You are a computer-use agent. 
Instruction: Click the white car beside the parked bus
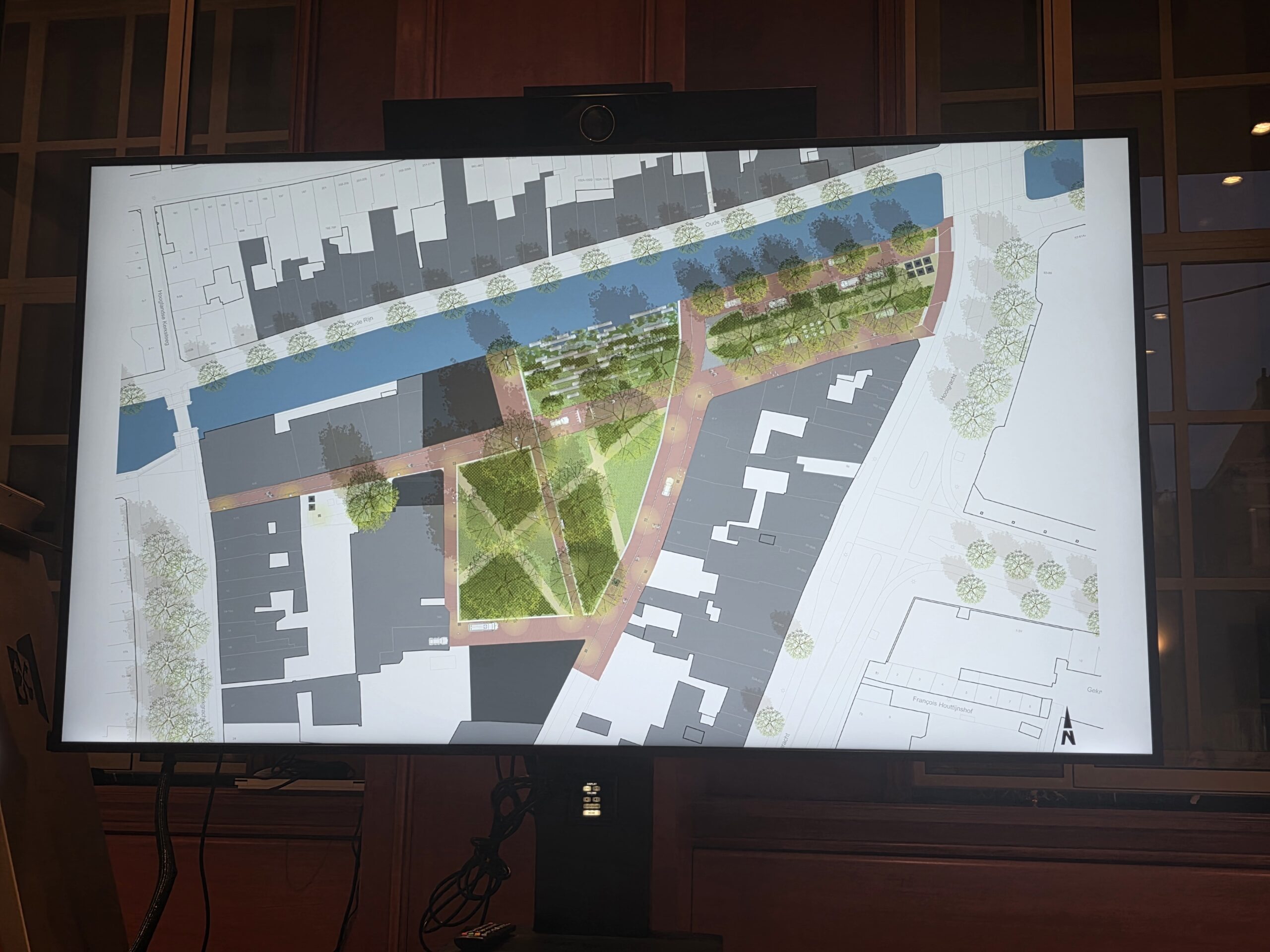point(439,641)
